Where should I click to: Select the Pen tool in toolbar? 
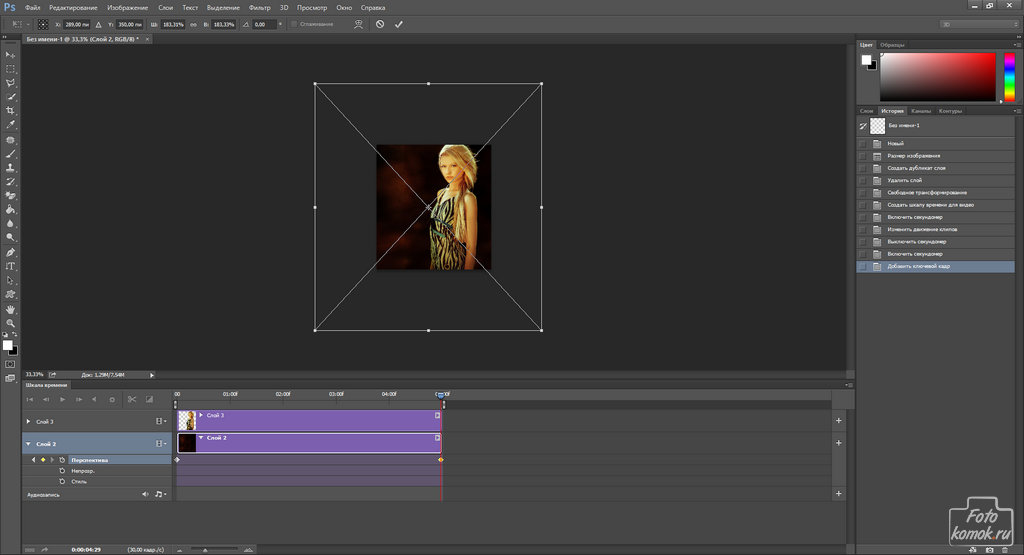[x=10, y=252]
